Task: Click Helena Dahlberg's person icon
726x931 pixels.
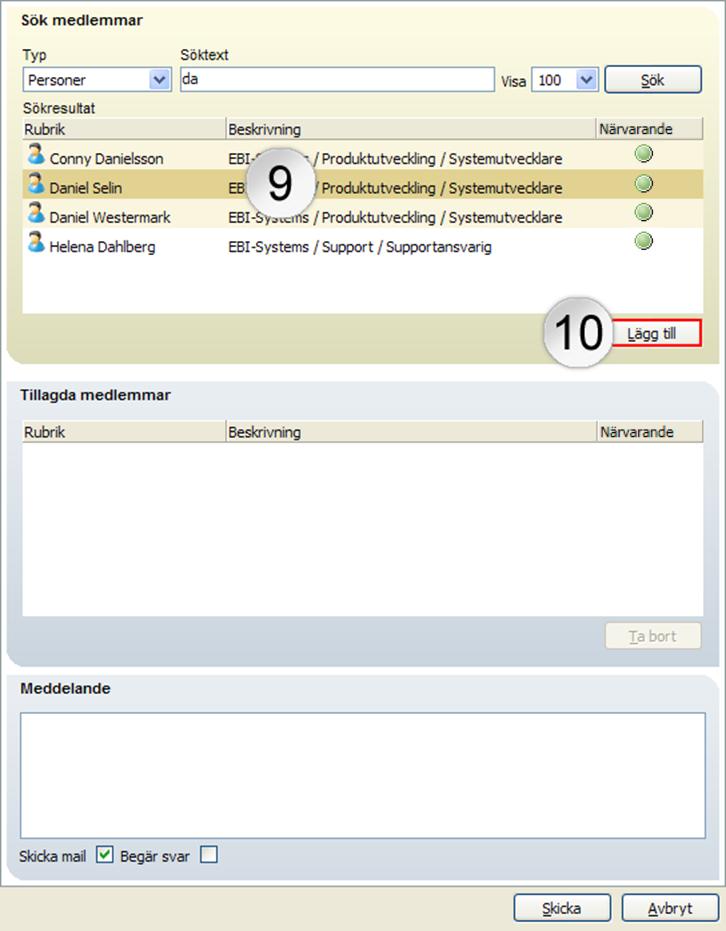Action: pyautogui.click(x=36, y=242)
